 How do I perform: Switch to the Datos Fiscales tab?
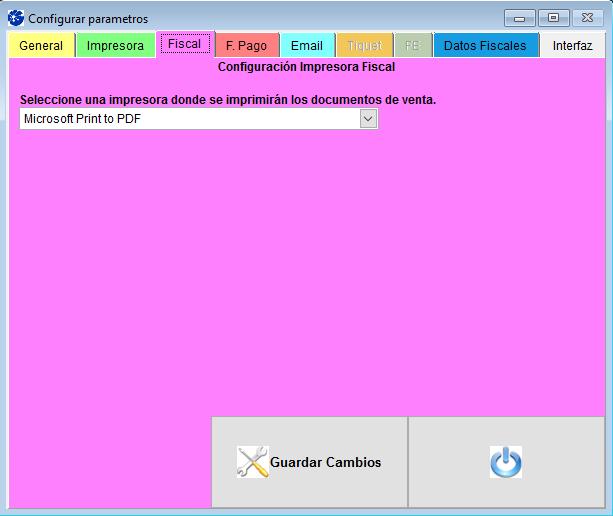click(485, 46)
